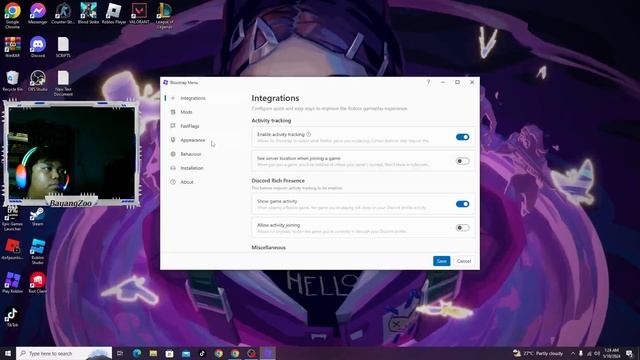
Task: Select the VALORANT desktop icon
Action: pos(139,13)
